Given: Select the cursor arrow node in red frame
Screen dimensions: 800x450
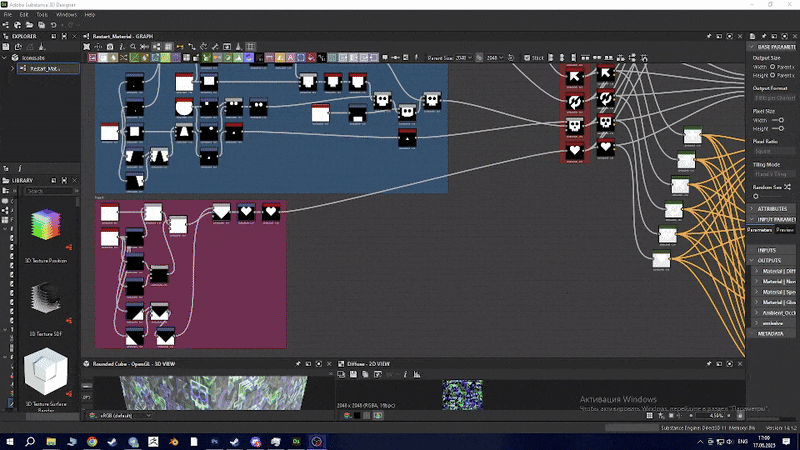Looking at the screenshot, I should coord(574,77).
